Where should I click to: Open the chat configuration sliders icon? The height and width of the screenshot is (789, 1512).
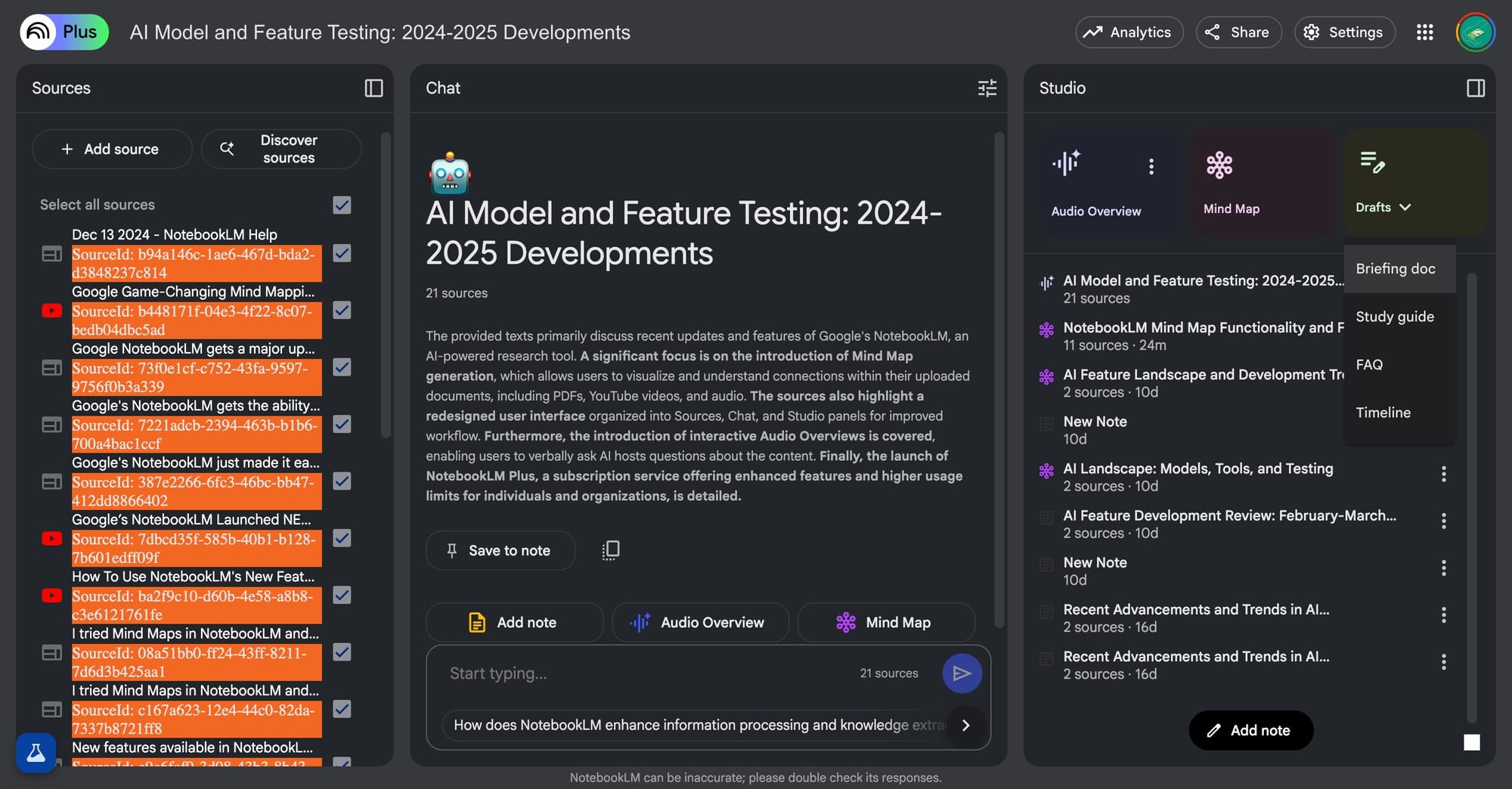point(987,88)
